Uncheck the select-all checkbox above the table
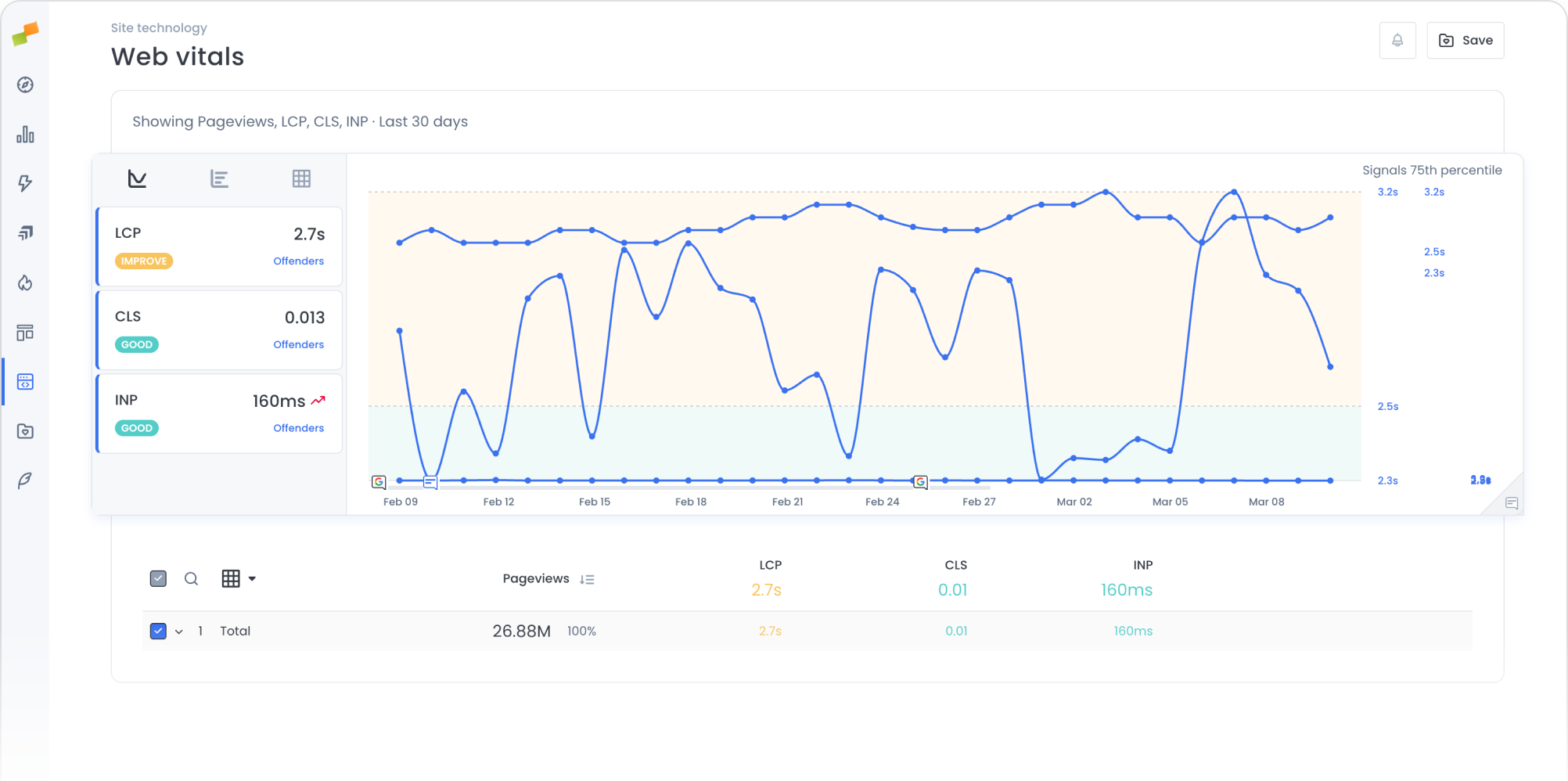This screenshot has height=781, width=1568. (x=157, y=578)
